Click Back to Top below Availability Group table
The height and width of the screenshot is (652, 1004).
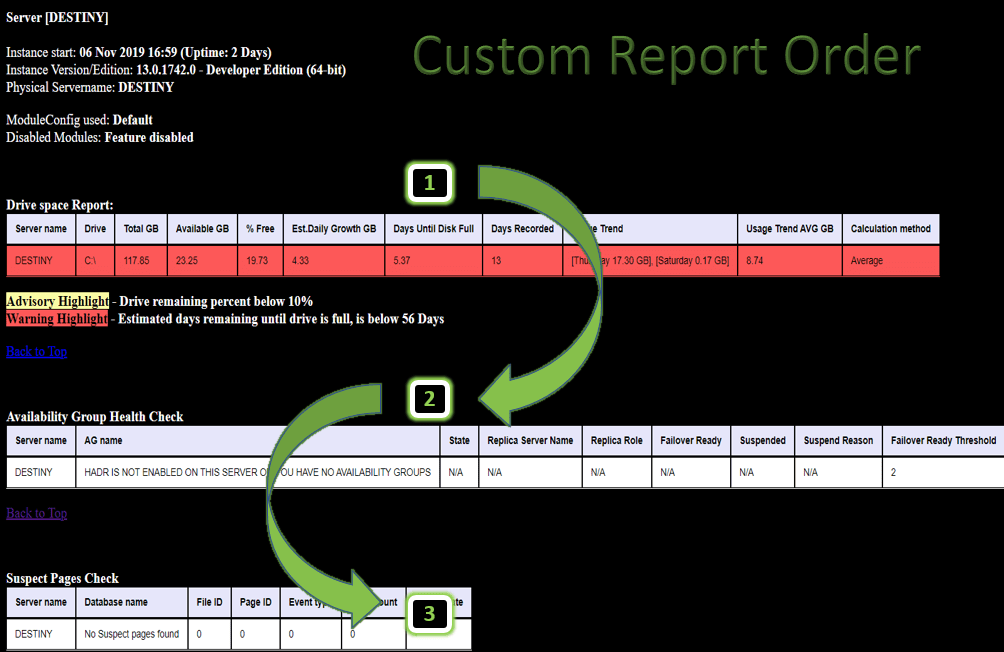pyautogui.click(x=36, y=513)
